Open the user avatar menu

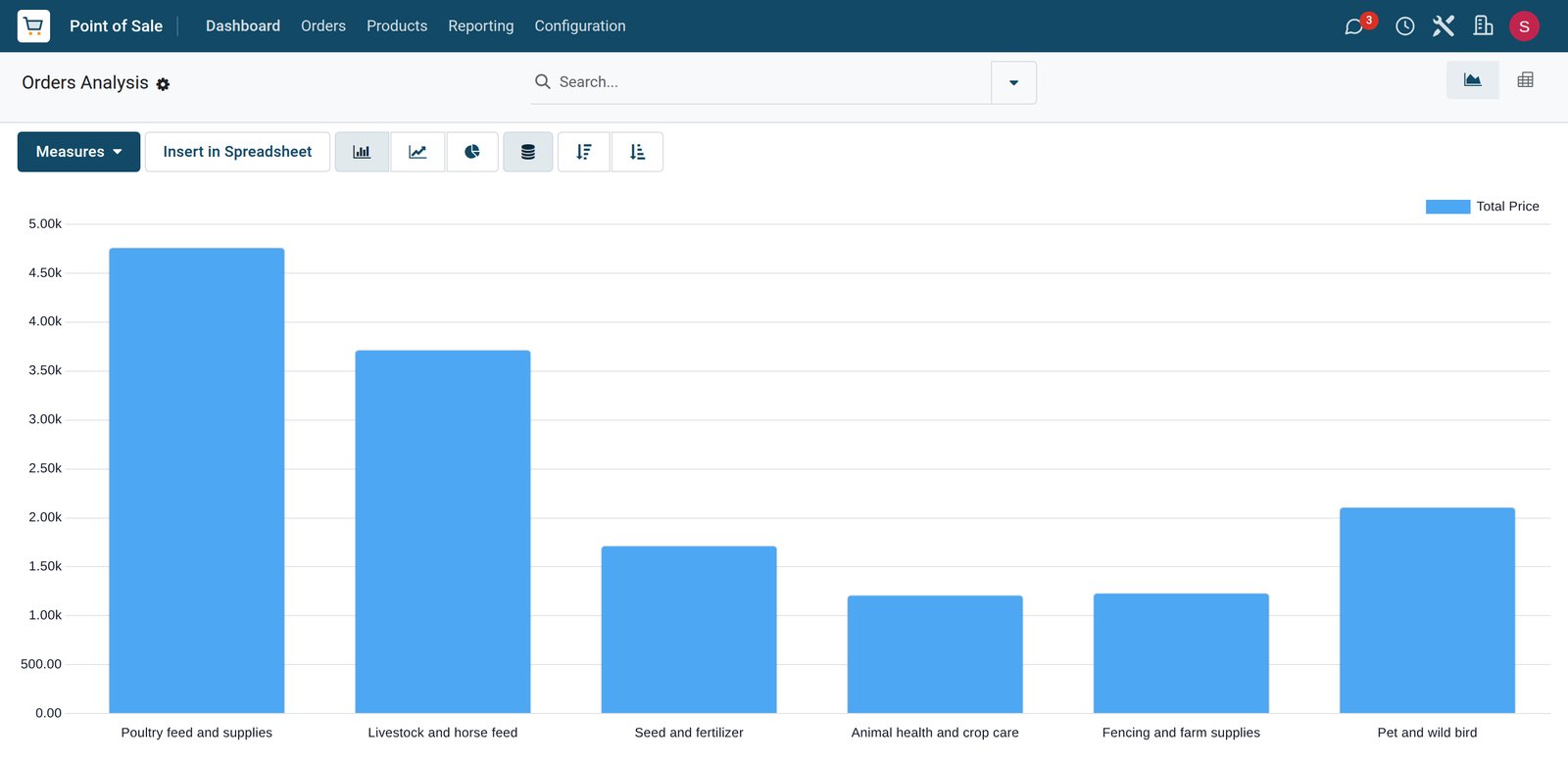tap(1524, 26)
